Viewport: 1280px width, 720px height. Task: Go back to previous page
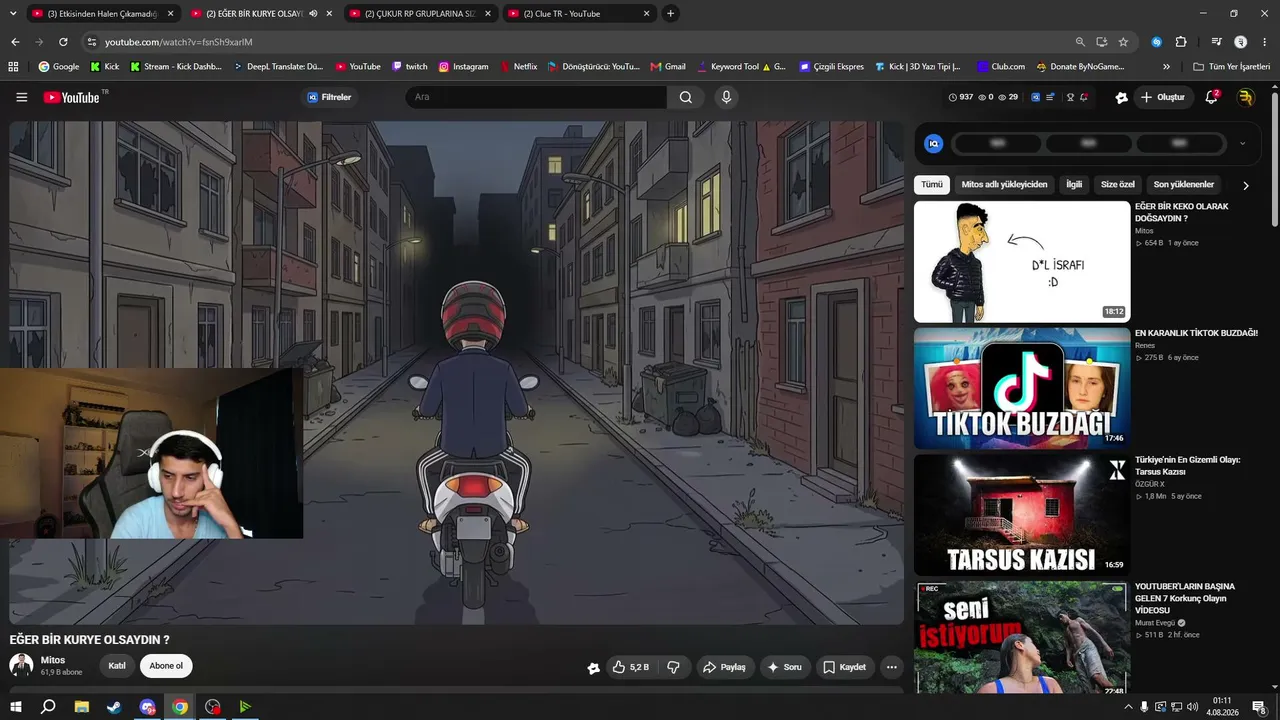pos(15,42)
